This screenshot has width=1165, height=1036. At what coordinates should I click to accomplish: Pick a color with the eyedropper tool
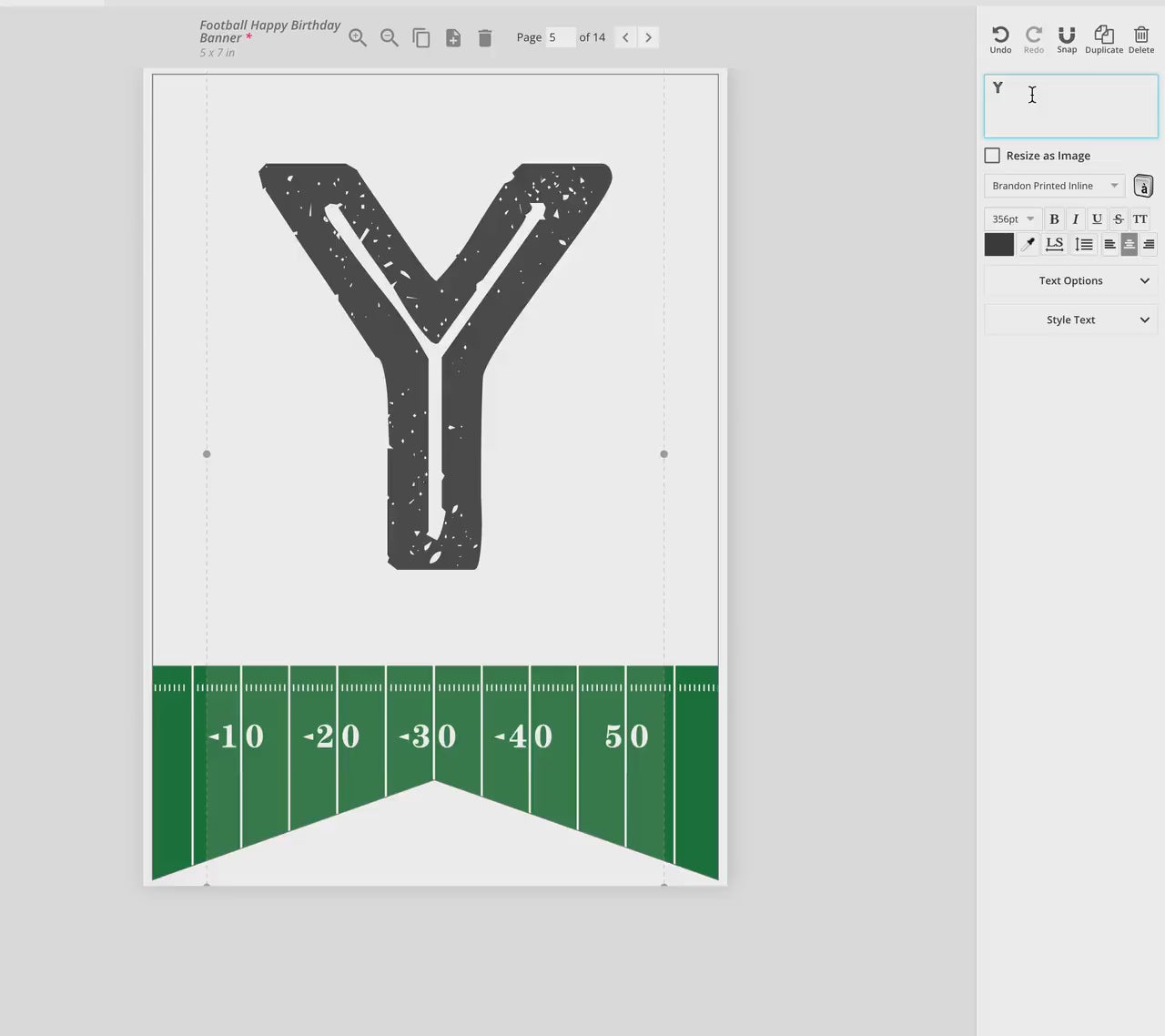tap(1028, 244)
